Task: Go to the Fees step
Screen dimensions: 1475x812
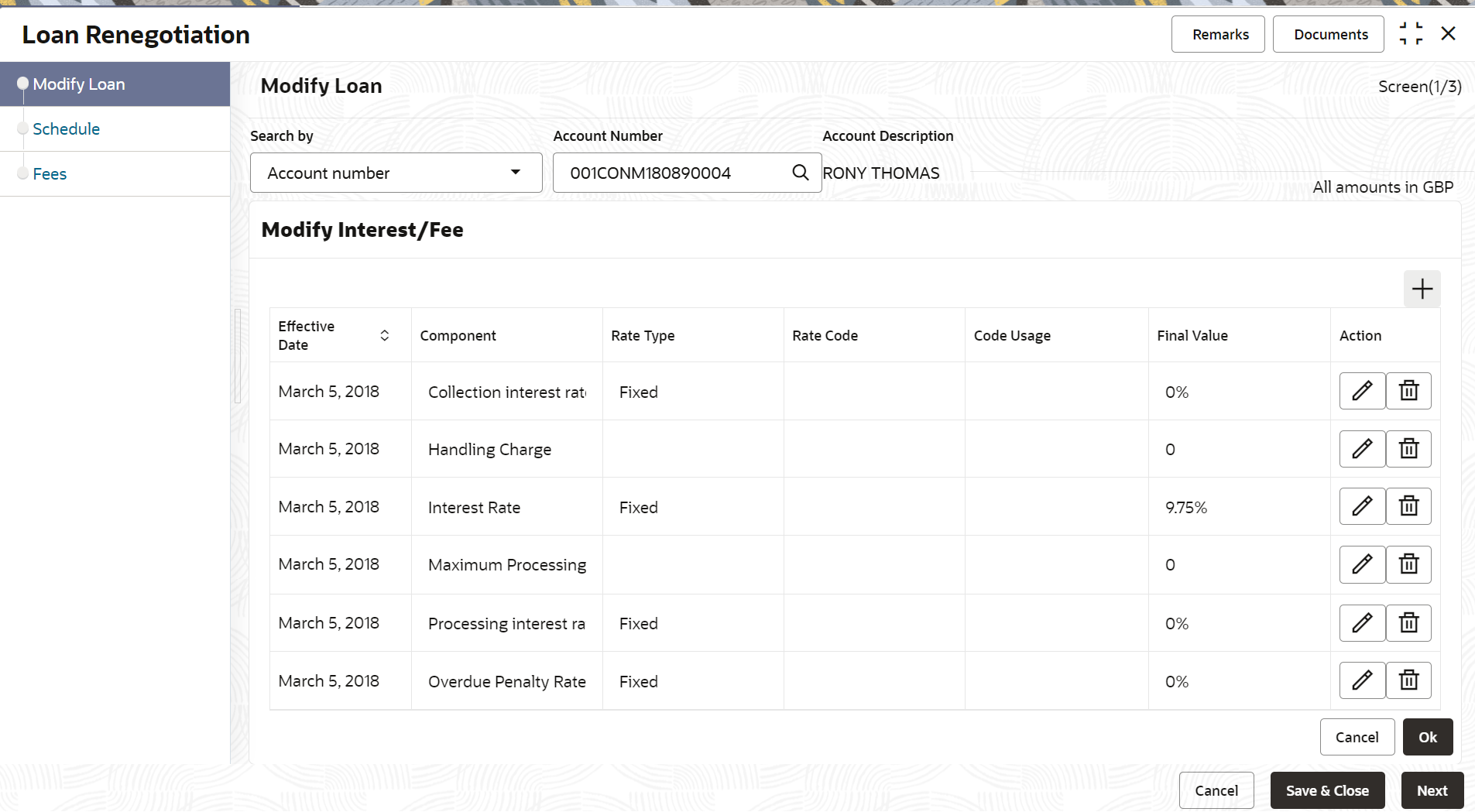Action: [50, 174]
